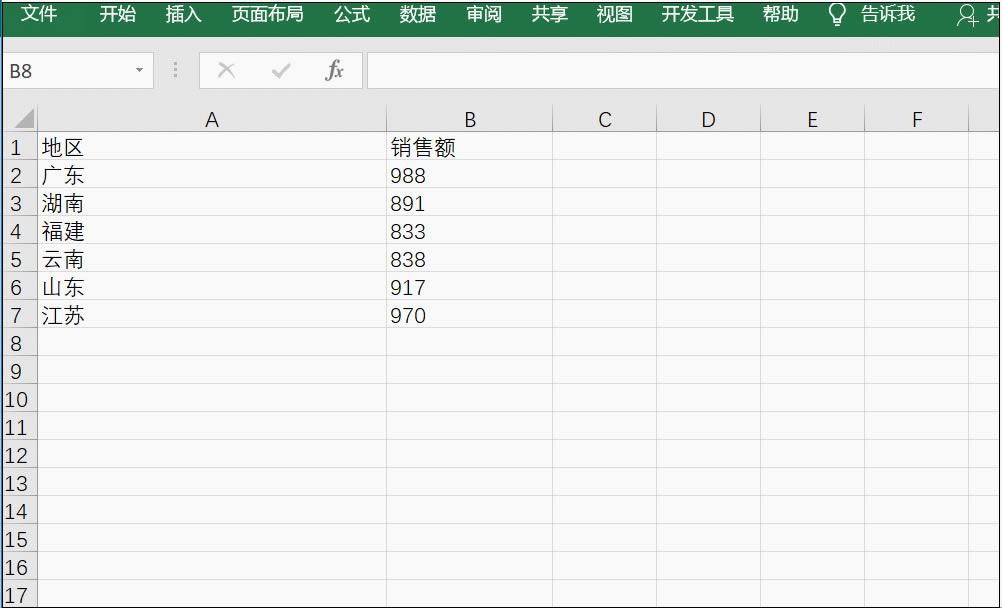Open the 数据 ribbon tab

coord(417,15)
